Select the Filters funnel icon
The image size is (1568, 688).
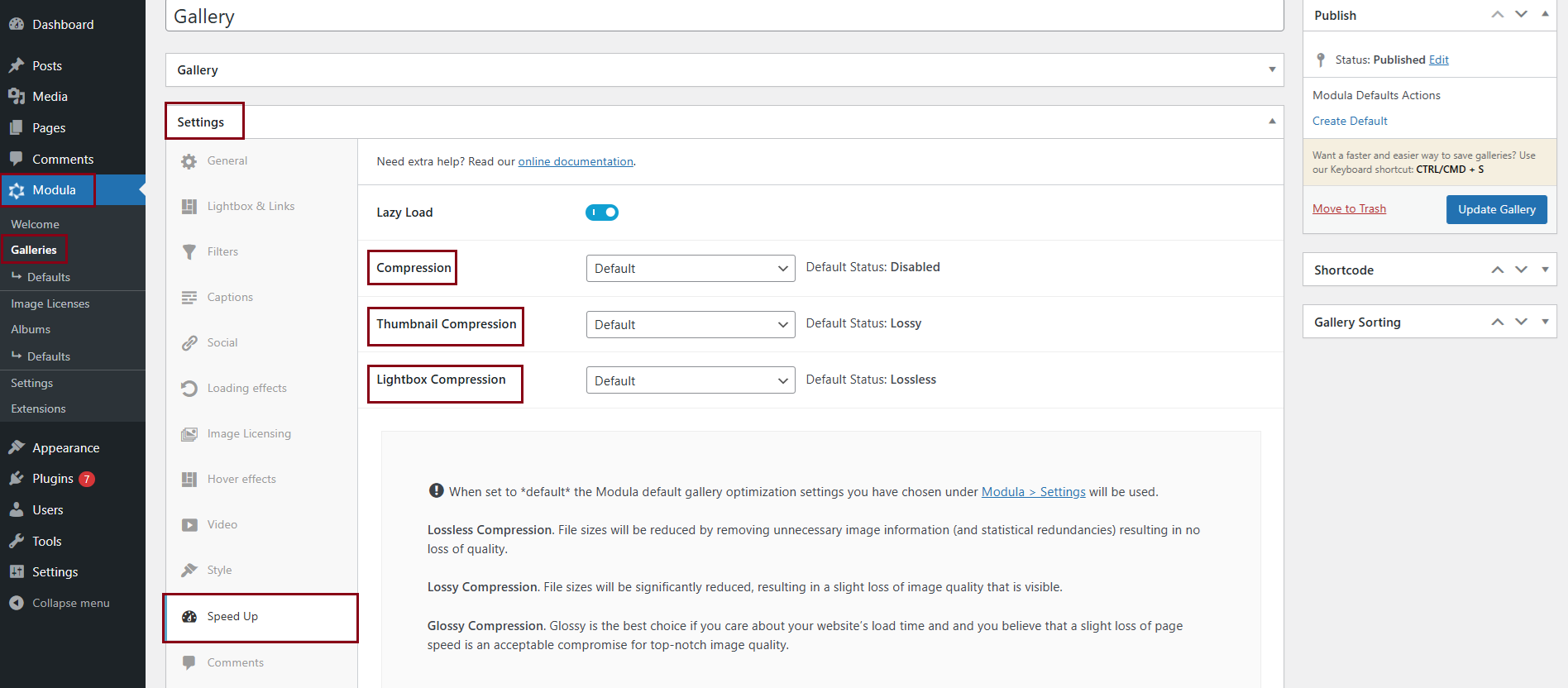click(189, 252)
